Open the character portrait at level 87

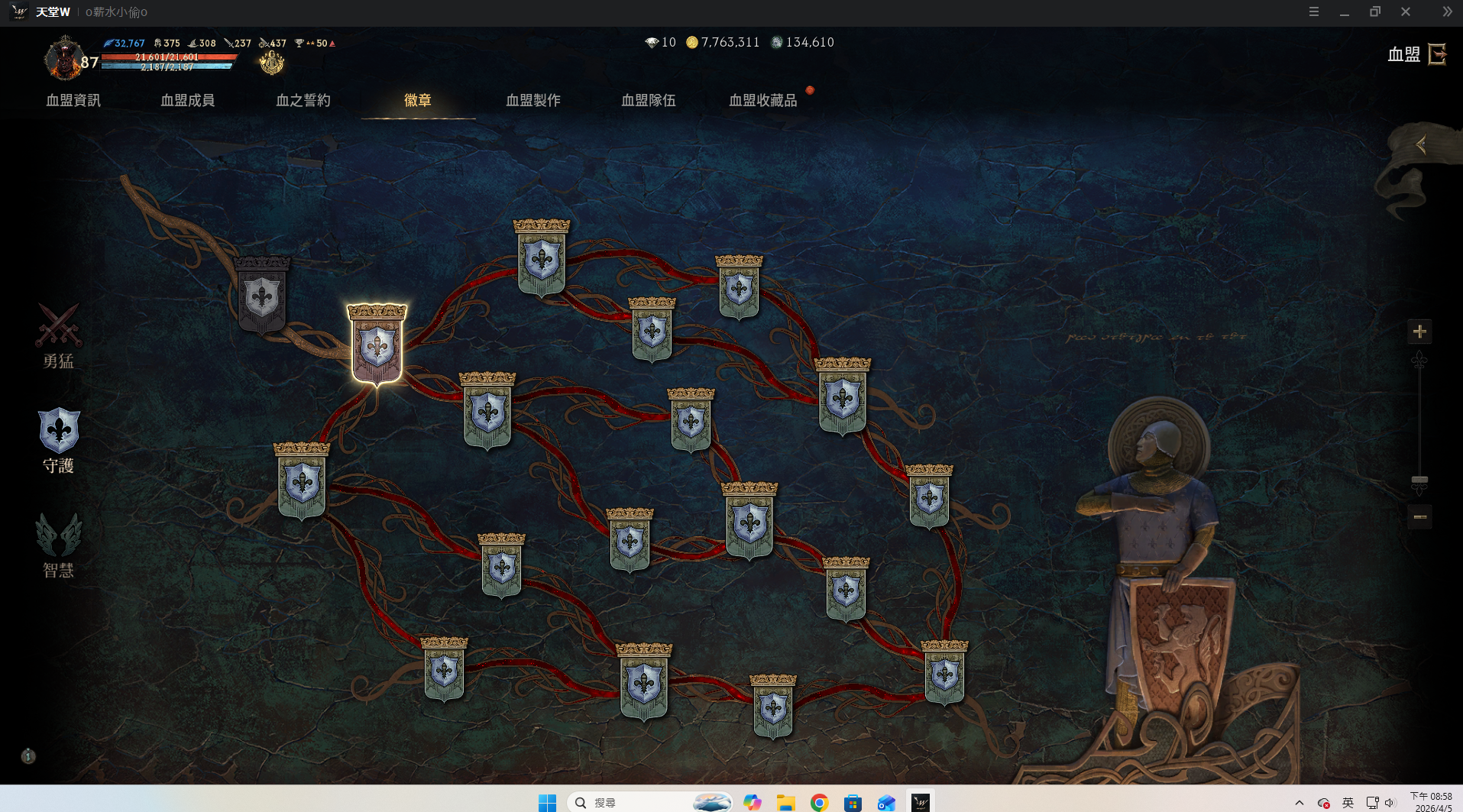[x=64, y=59]
